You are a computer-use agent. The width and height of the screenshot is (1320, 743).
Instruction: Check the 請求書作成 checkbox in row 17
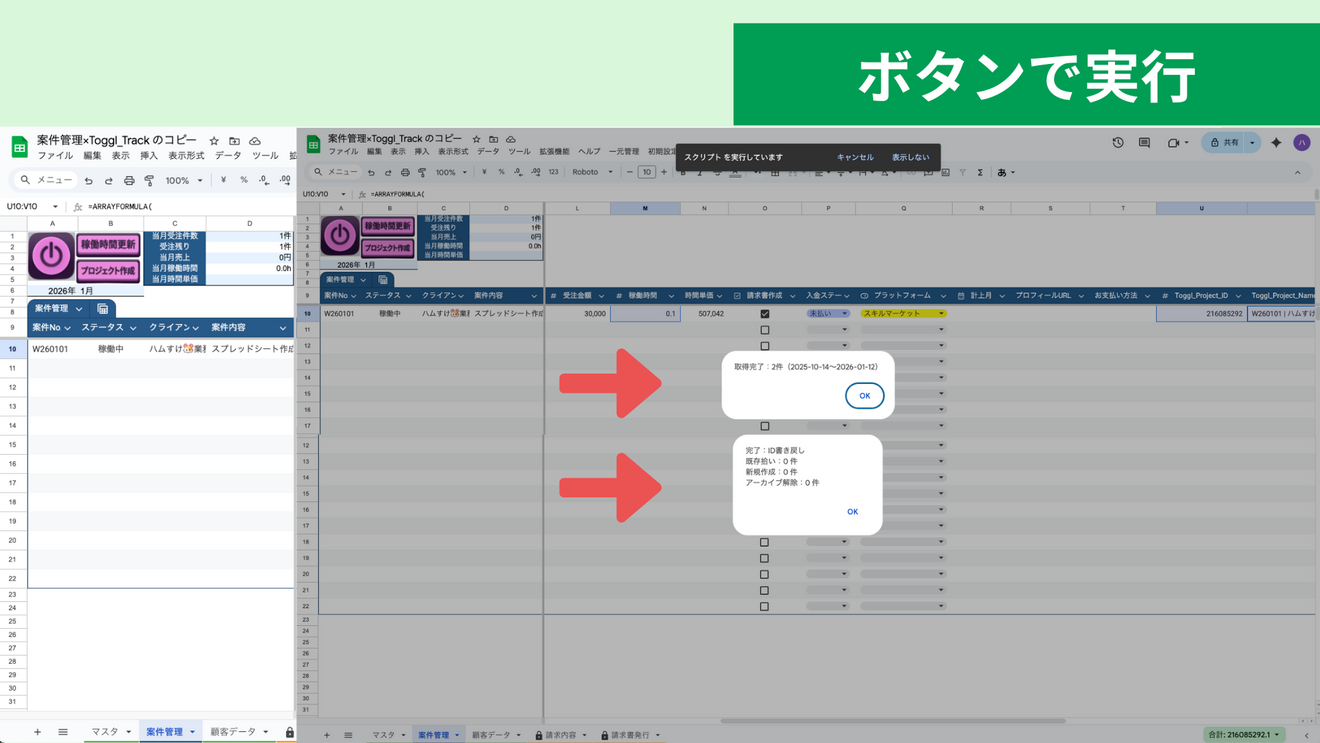(x=765, y=426)
